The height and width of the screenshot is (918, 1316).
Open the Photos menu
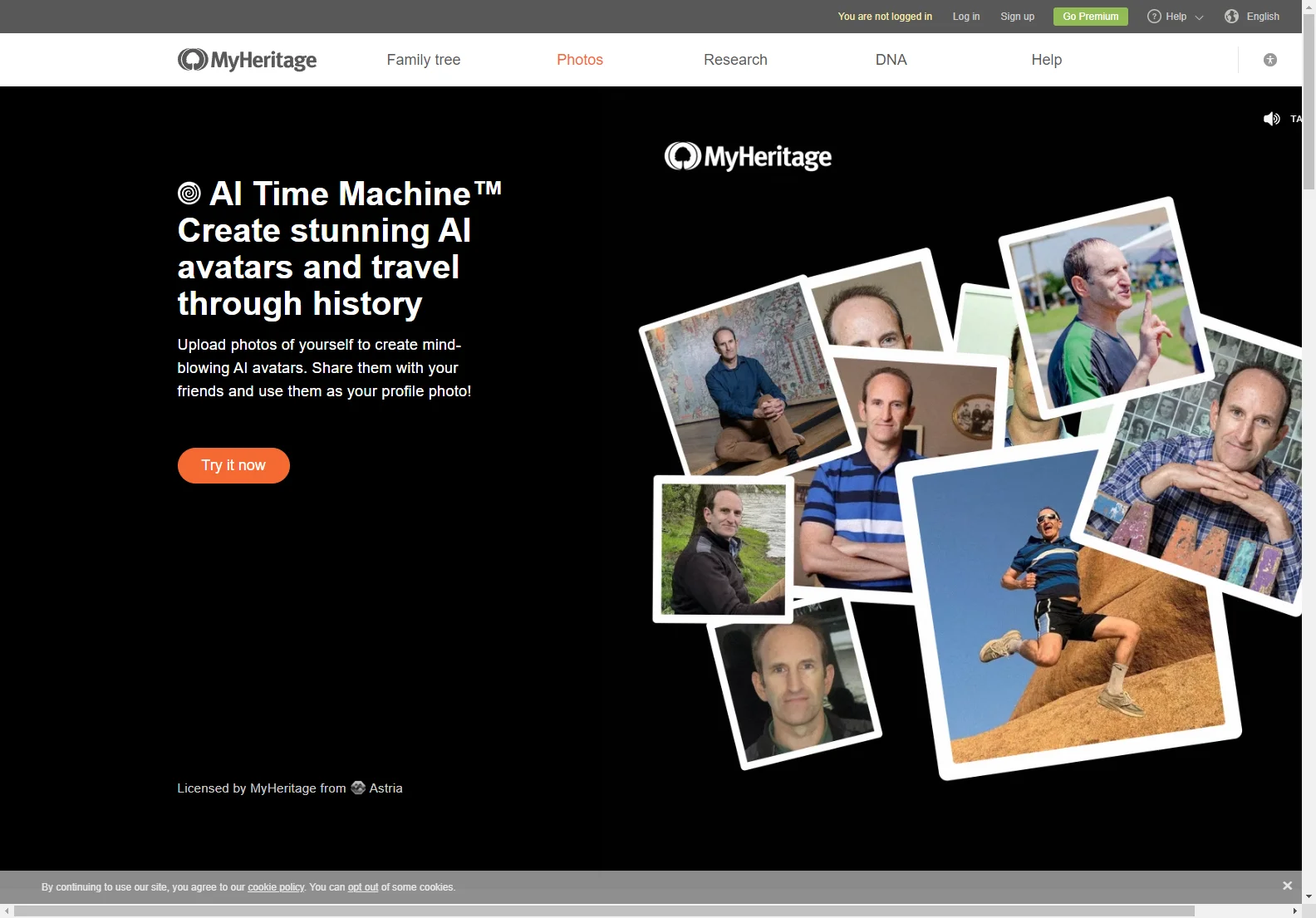click(580, 60)
